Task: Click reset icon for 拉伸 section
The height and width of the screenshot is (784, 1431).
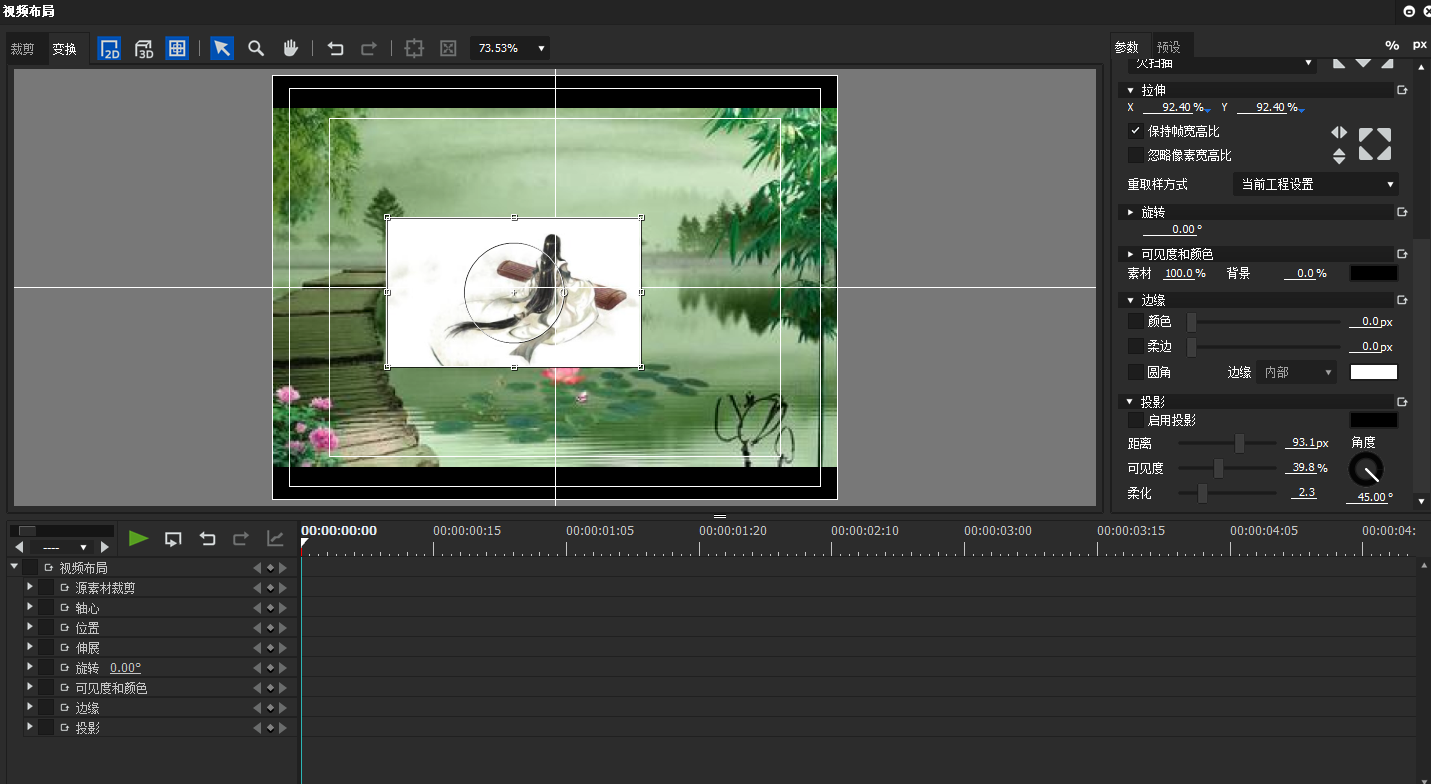Action: (1402, 90)
